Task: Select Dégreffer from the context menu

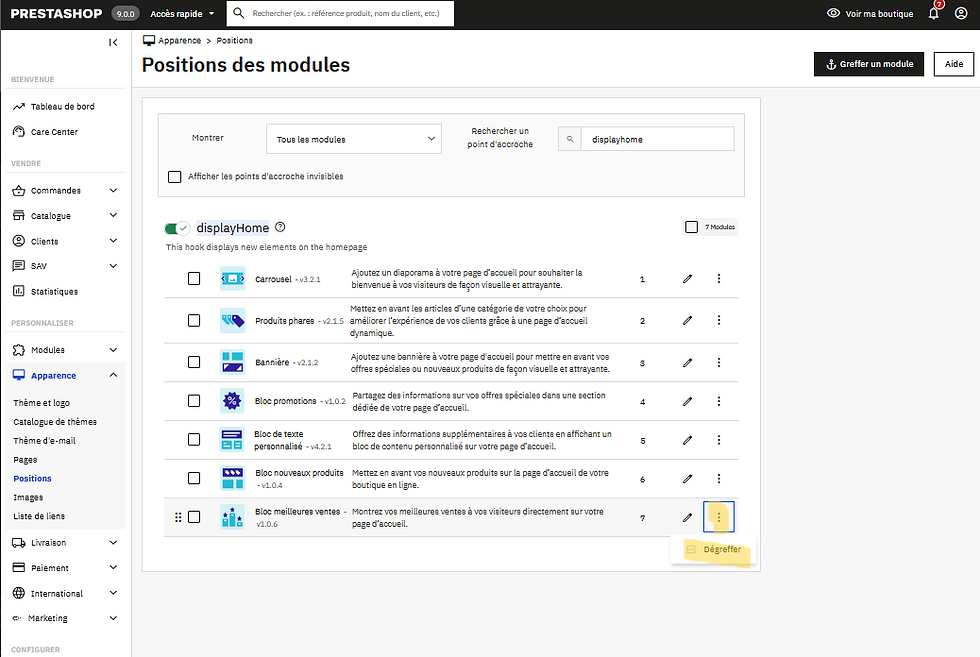Action: point(713,549)
